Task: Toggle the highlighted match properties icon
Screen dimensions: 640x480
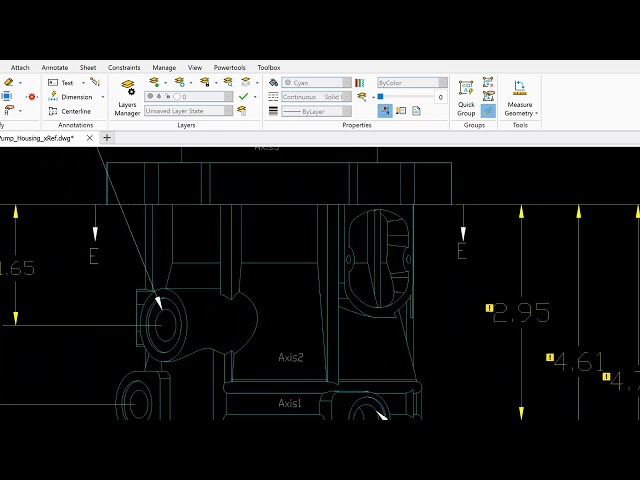Action: pyautogui.click(x=385, y=111)
